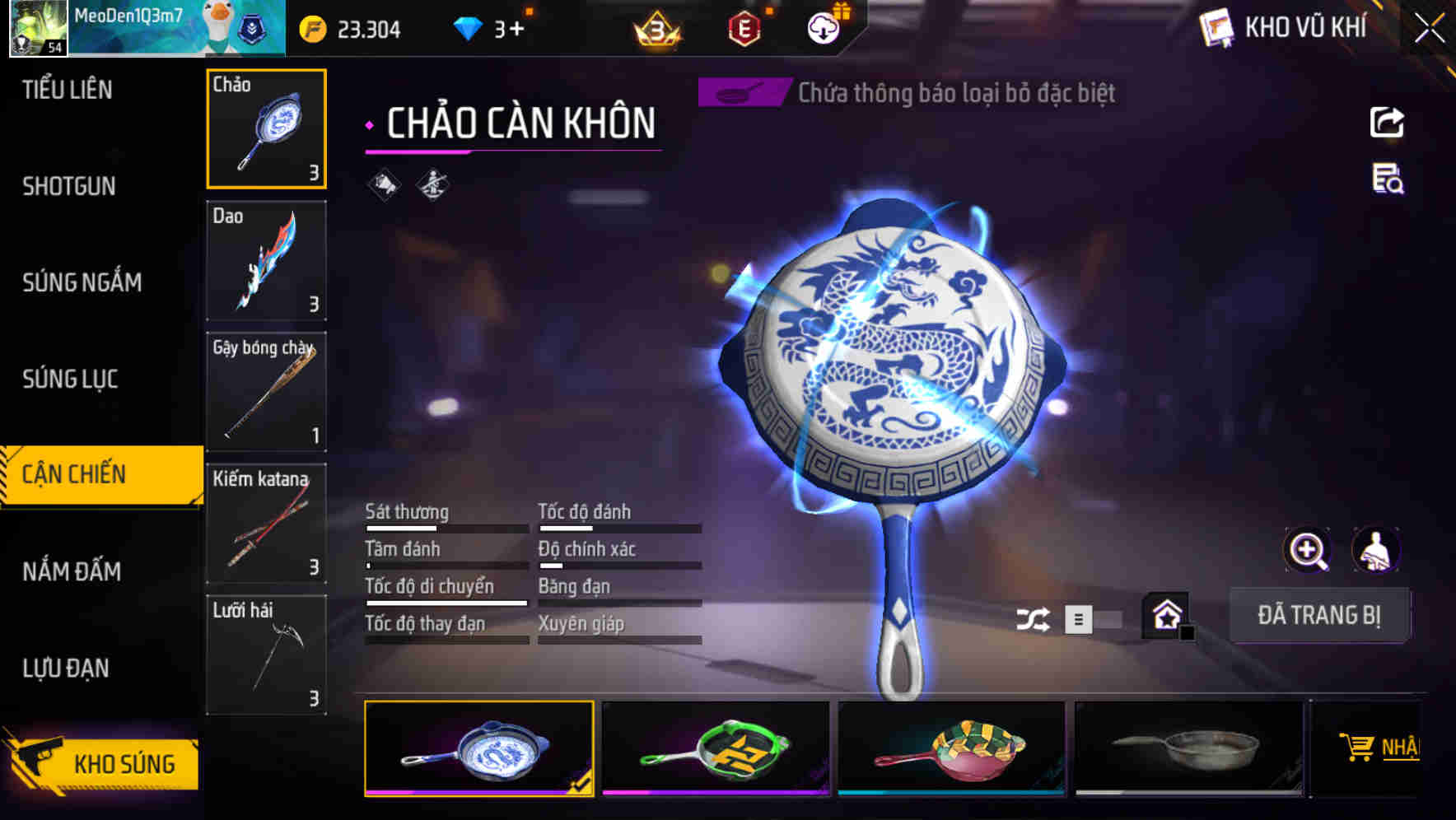1456x820 pixels.
Task: Choose the green and yellow pan skin
Action: [x=716, y=748]
